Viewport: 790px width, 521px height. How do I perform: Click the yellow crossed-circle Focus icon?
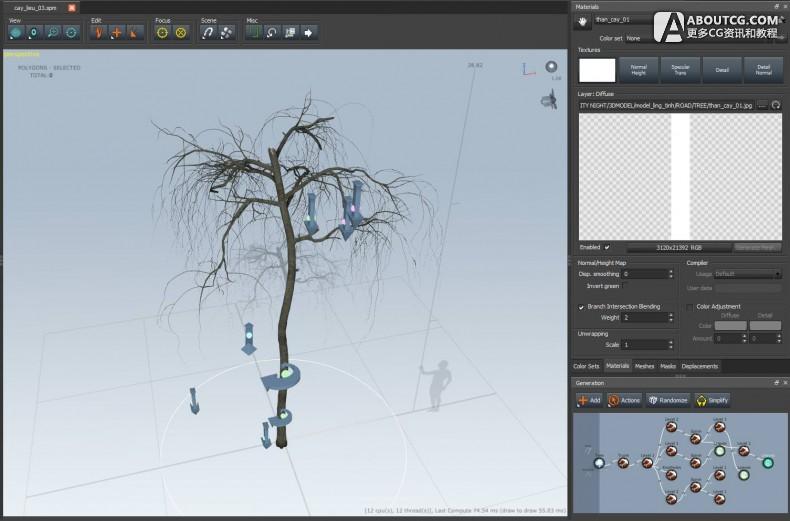coord(181,32)
